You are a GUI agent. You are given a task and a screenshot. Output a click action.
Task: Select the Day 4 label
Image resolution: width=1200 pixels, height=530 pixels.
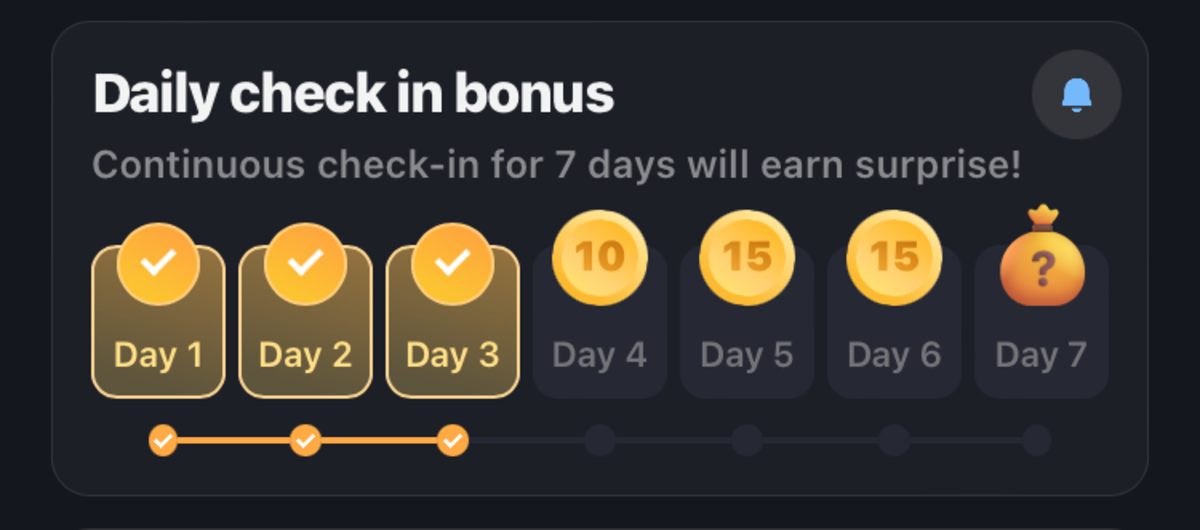(x=600, y=355)
